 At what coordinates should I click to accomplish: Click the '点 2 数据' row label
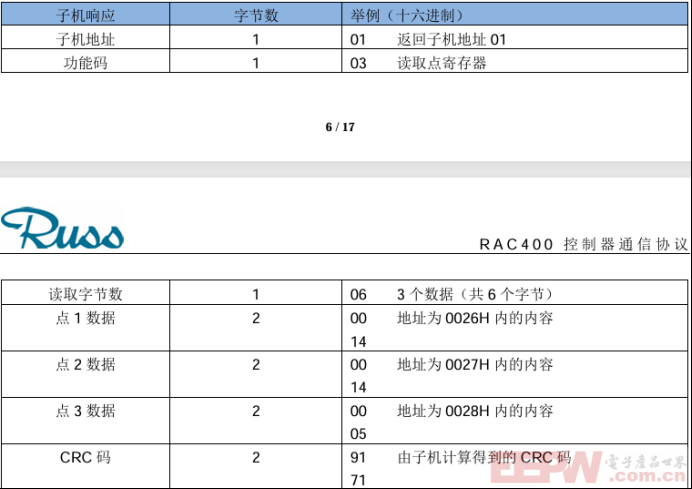click(86, 364)
